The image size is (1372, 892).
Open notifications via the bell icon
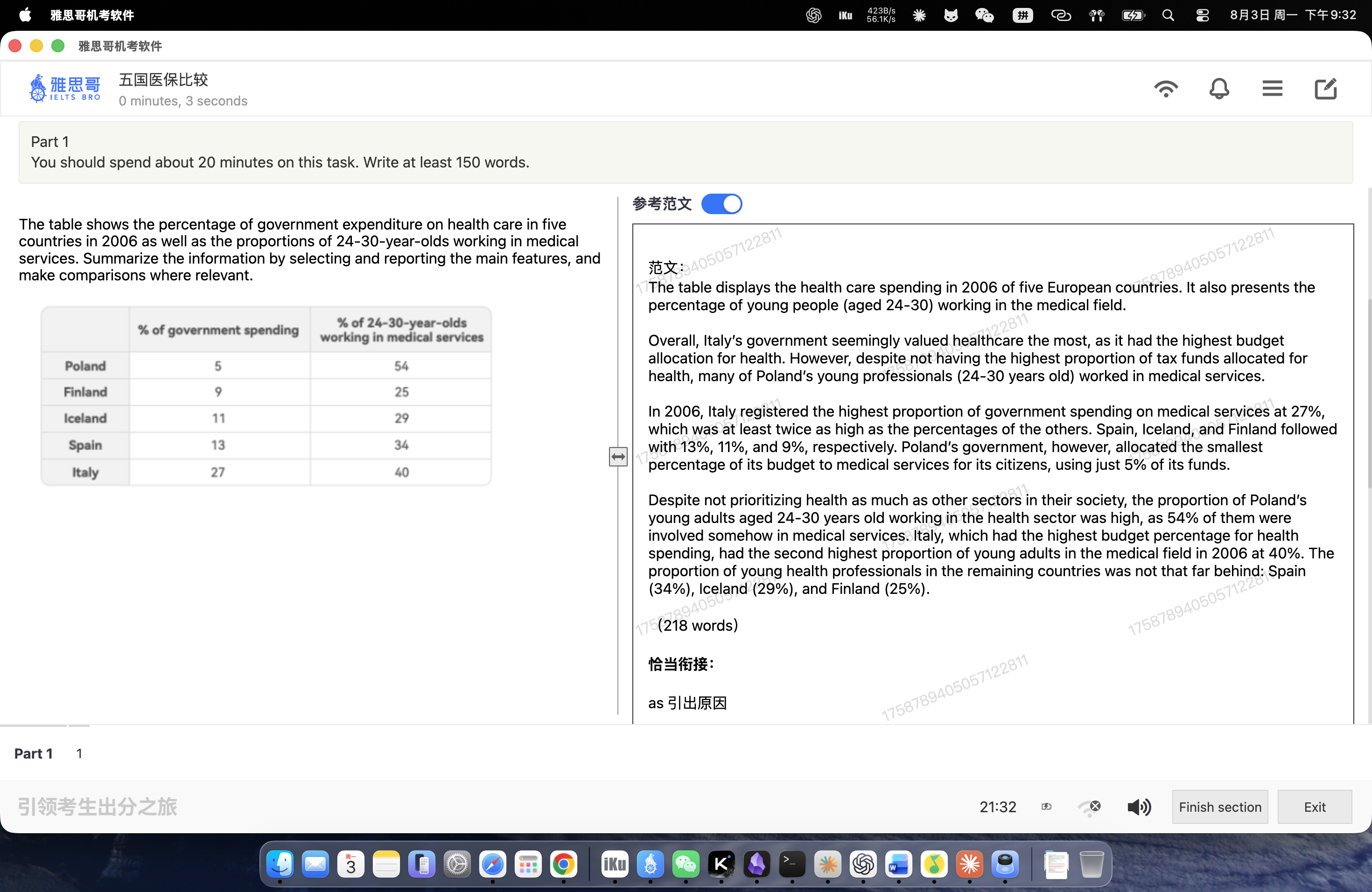tap(1218, 89)
